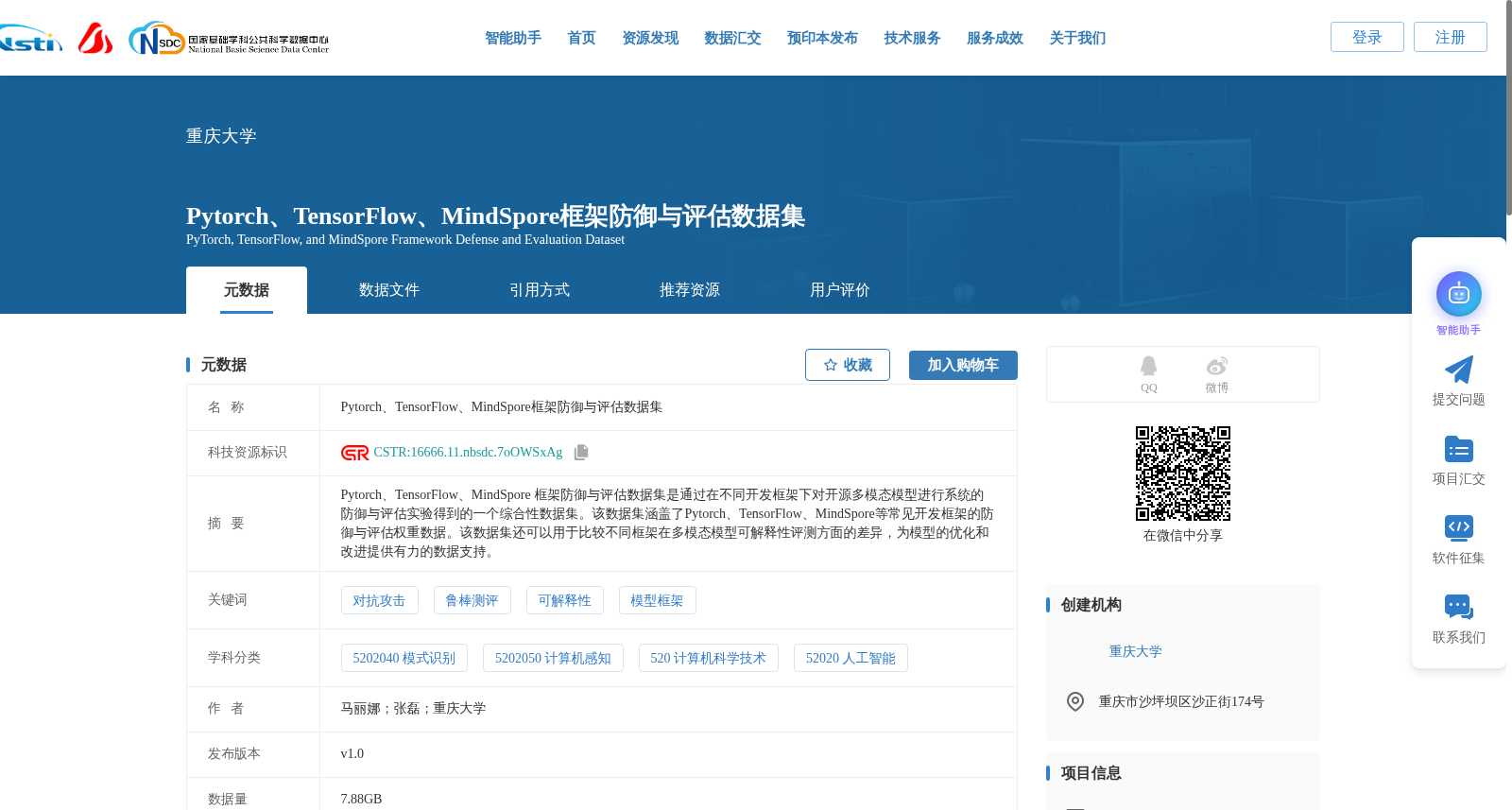Click the address 重庆市沙坪坝区沙正街174号
Image resolution: width=1512 pixels, height=810 pixels.
click(1181, 701)
